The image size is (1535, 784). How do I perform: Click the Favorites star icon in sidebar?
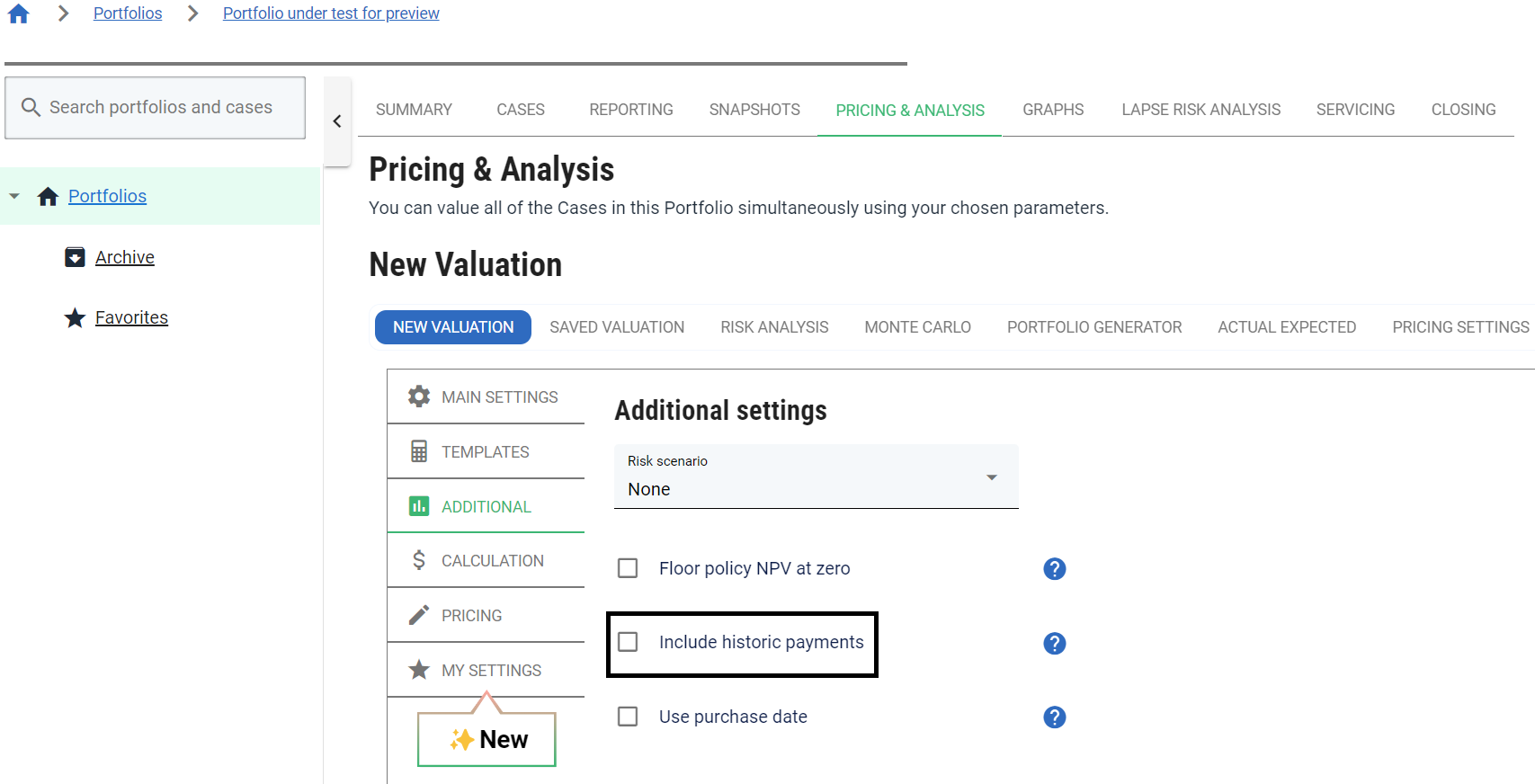click(76, 317)
